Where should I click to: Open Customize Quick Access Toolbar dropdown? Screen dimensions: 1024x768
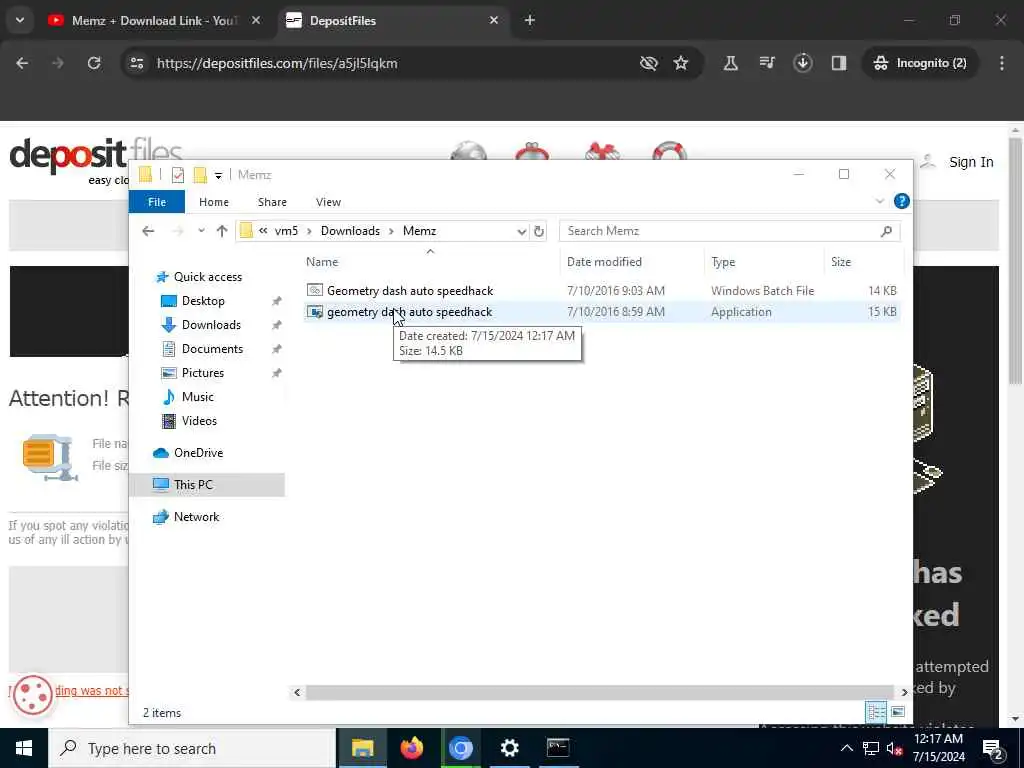click(x=218, y=176)
